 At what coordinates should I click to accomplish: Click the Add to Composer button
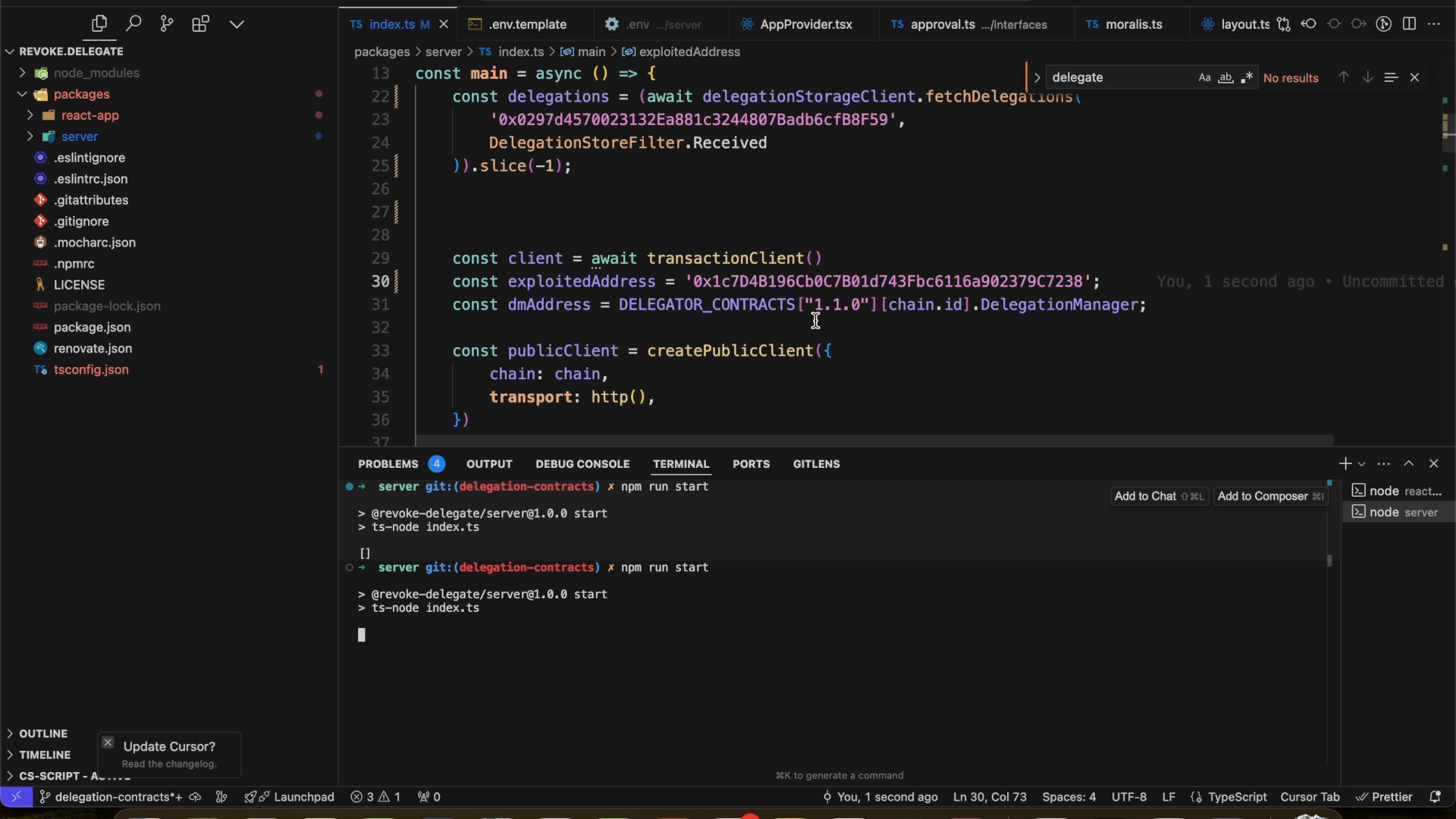[x=1270, y=496]
